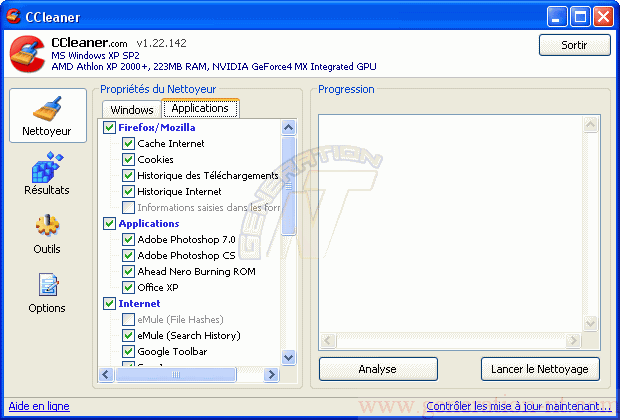Toggle Historique Internet checkbox
This screenshot has width=620, height=420.
pyautogui.click(x=128, y=191)
